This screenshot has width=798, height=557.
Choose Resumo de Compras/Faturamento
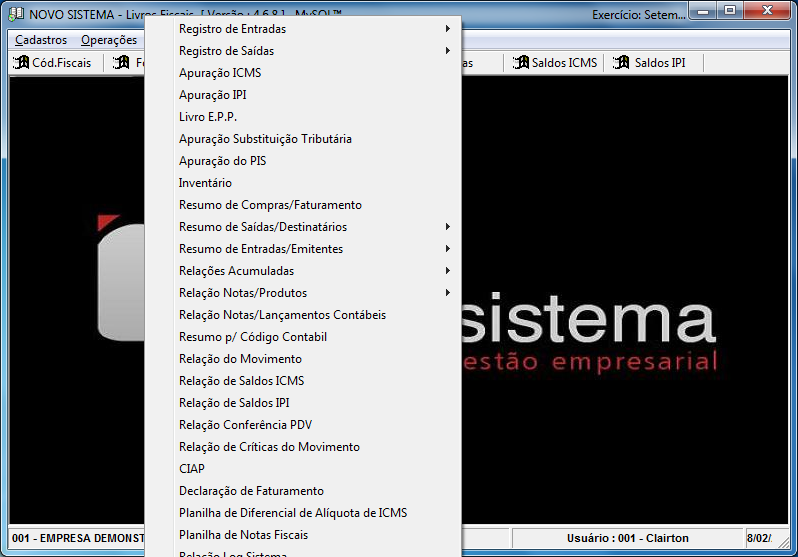click(x=303, y=205)
